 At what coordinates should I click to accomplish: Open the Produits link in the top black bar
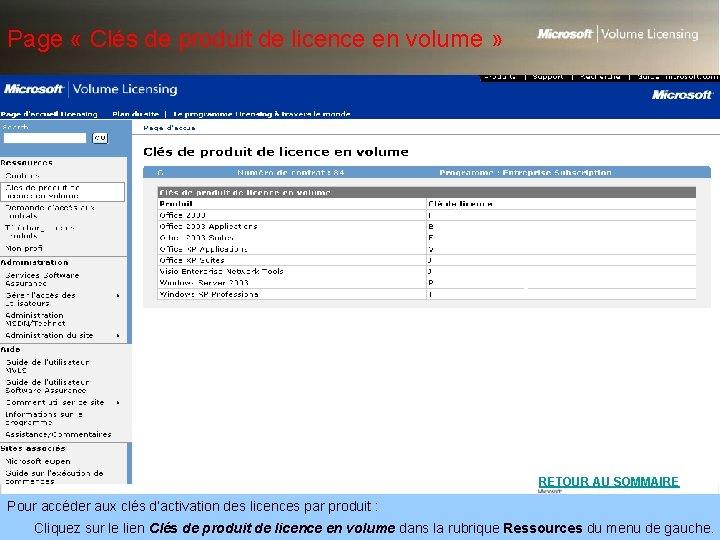pos(500,77)
